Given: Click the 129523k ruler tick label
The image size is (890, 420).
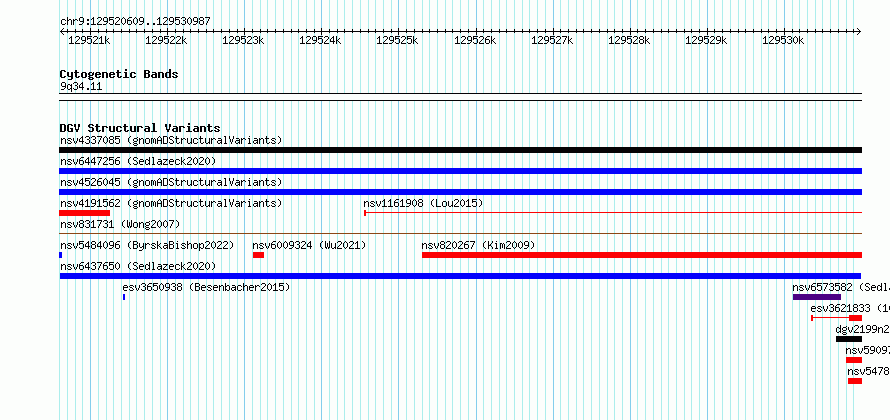Looking at the screenshot, I should [x=243, y=40].
